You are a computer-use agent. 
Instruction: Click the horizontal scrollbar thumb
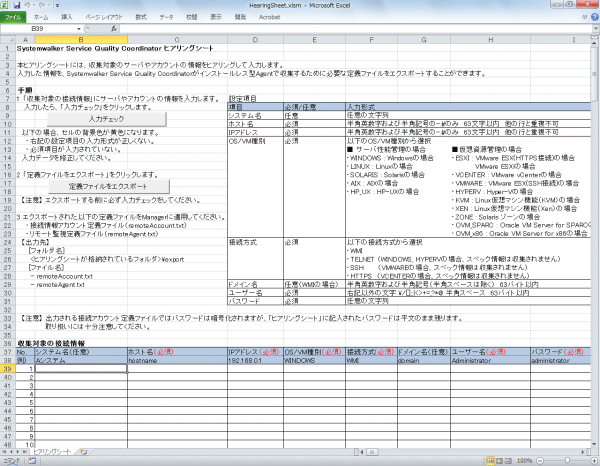(x=372, y=452)
